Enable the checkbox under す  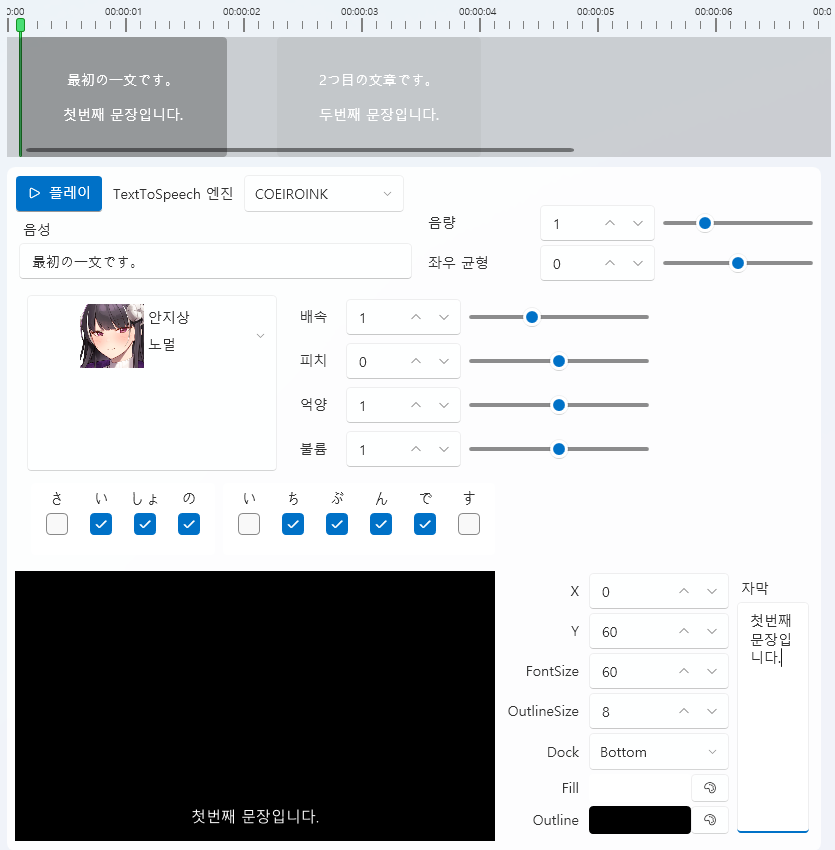coord(468,523)
